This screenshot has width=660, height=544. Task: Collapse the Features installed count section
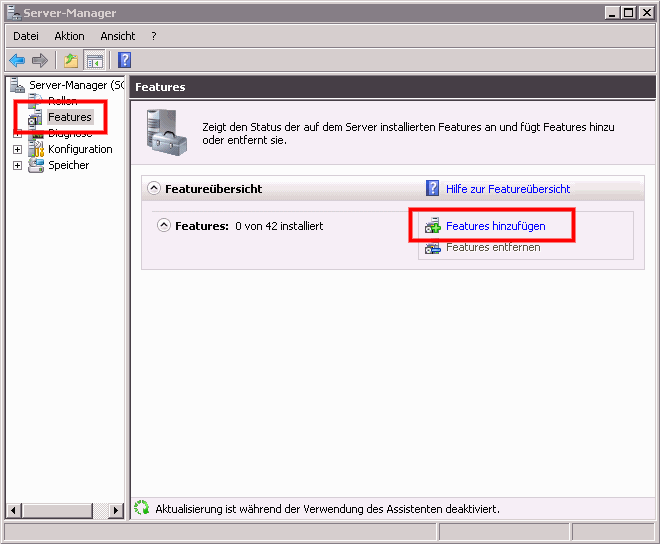pos(164,226)
